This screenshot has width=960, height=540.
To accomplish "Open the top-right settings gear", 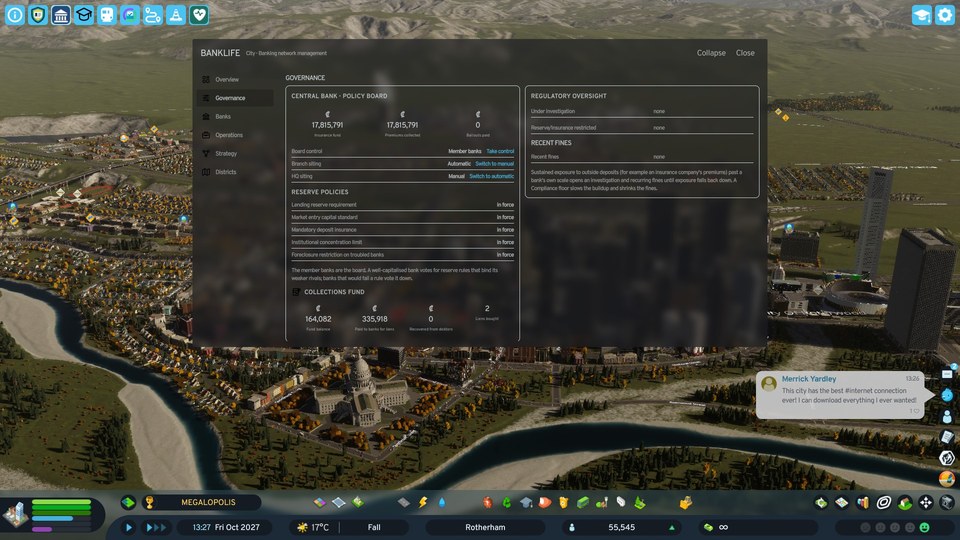I will (945, 15).
